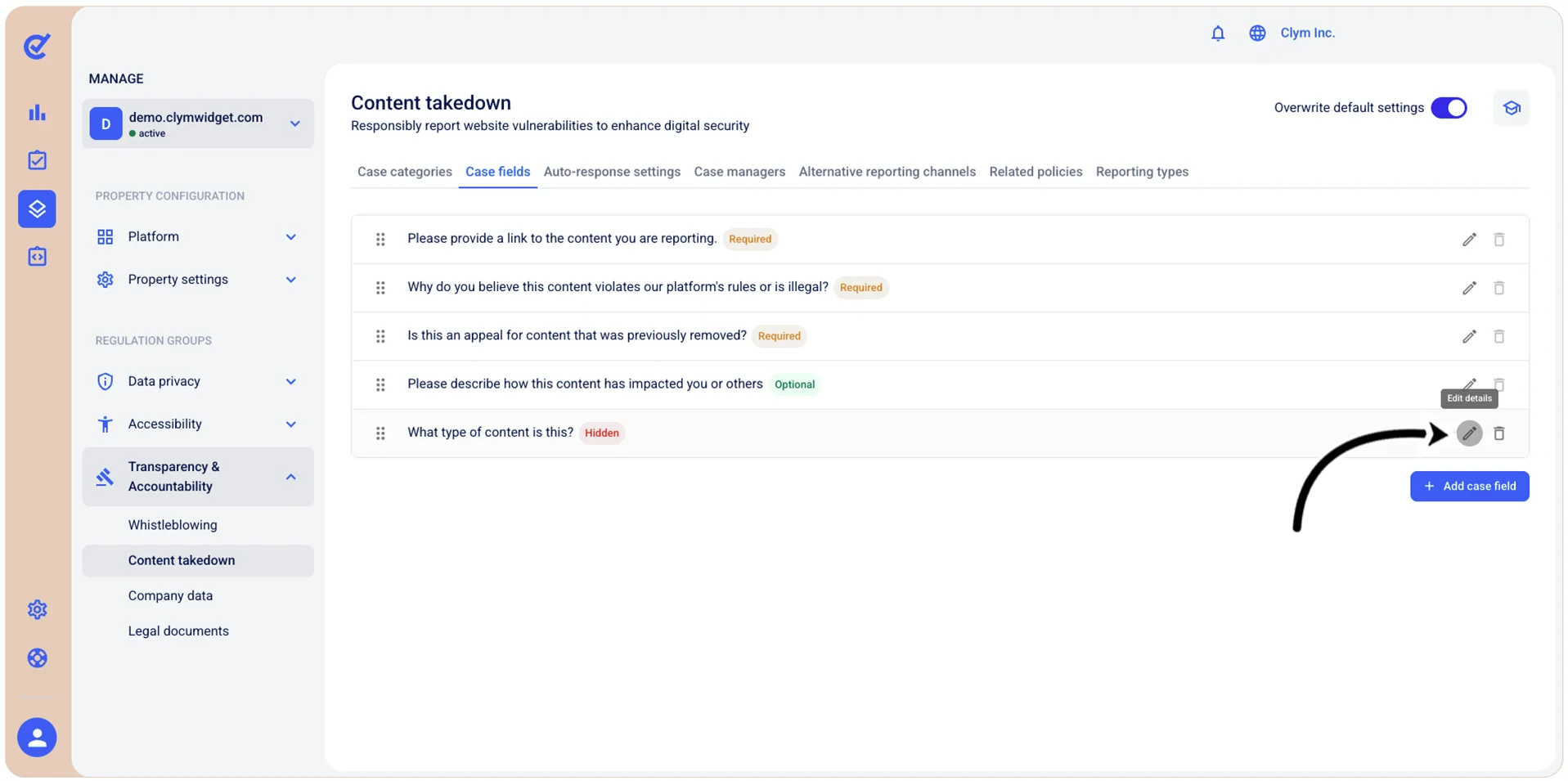Viewport: 1568px width, 781px height.
Task: Toggle Overwrite default settings switch
Action: tap(1449, 108)
